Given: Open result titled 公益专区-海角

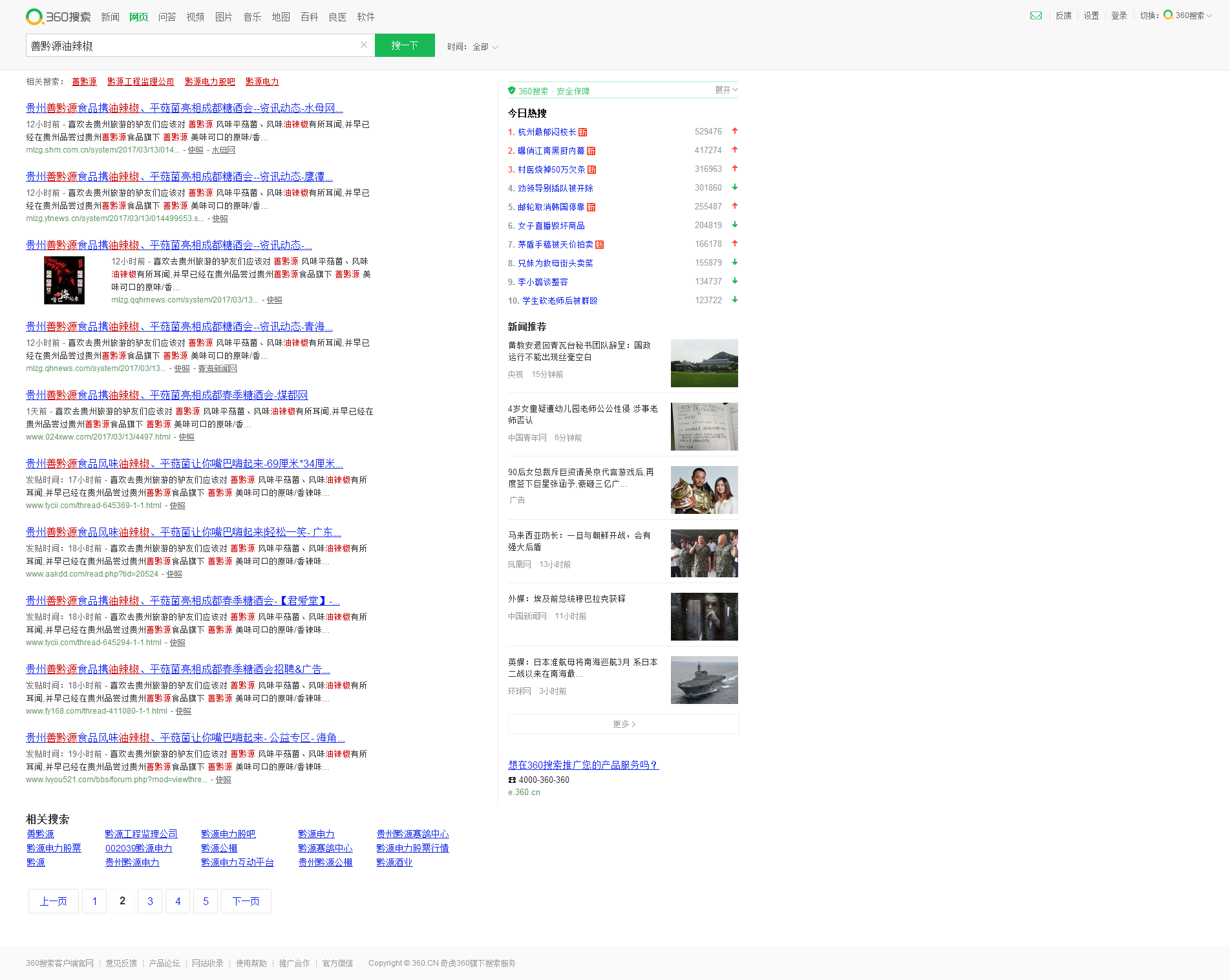Looking at the screenshot, I should 185,738.
